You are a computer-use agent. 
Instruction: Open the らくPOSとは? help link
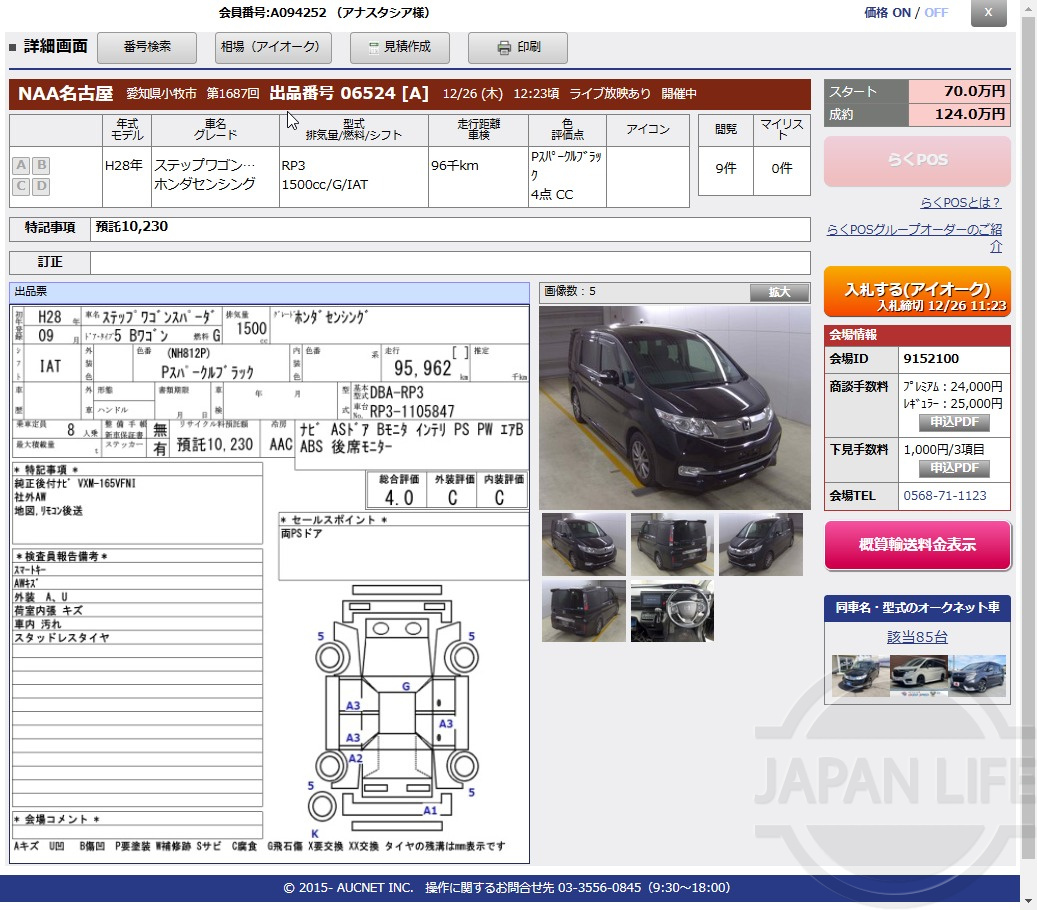click(958, 203)
